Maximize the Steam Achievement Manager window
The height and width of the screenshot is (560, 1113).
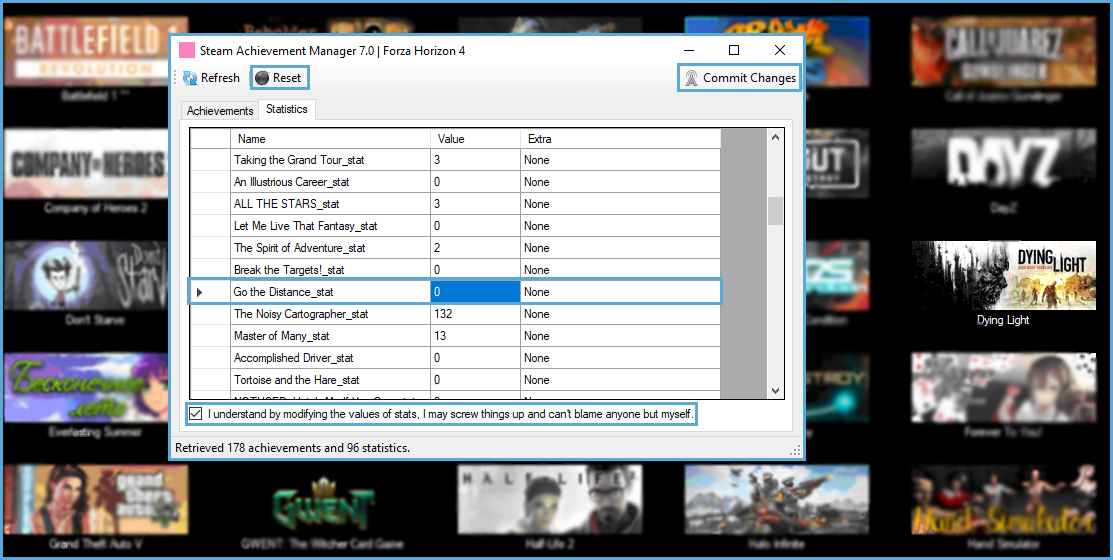[x=734, y=50]
